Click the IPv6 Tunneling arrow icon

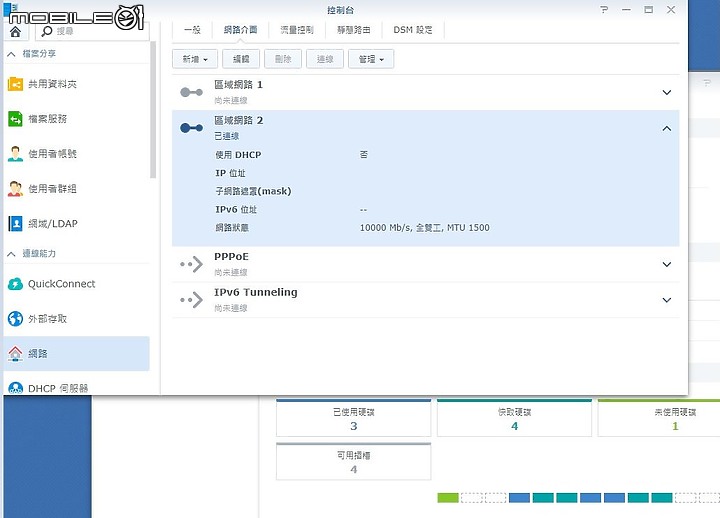pos(191,300)
